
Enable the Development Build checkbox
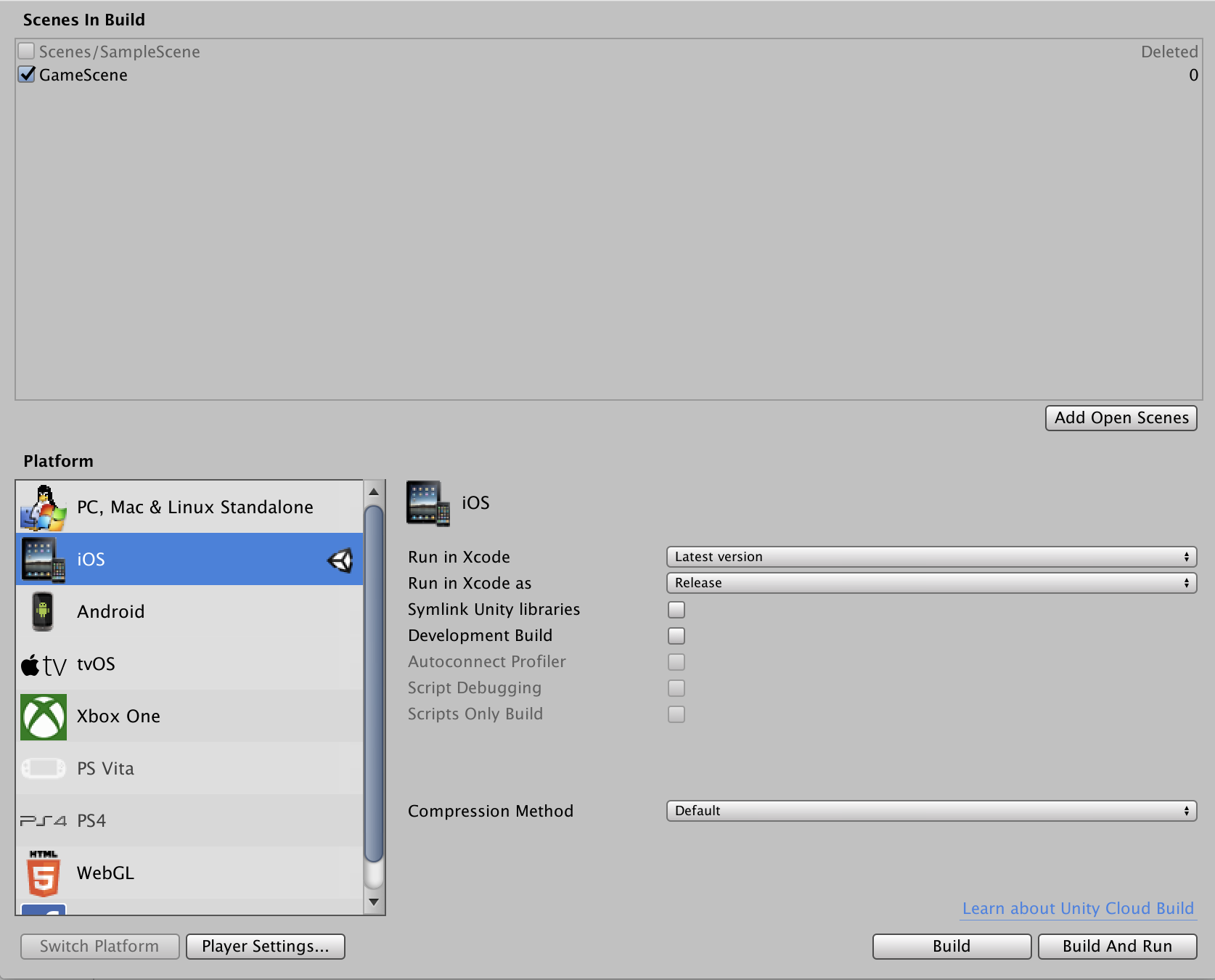point(676,636)
